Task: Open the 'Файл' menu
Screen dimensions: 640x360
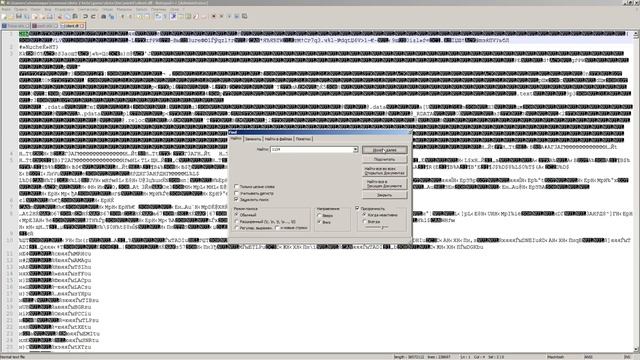Action: (6, 9)
